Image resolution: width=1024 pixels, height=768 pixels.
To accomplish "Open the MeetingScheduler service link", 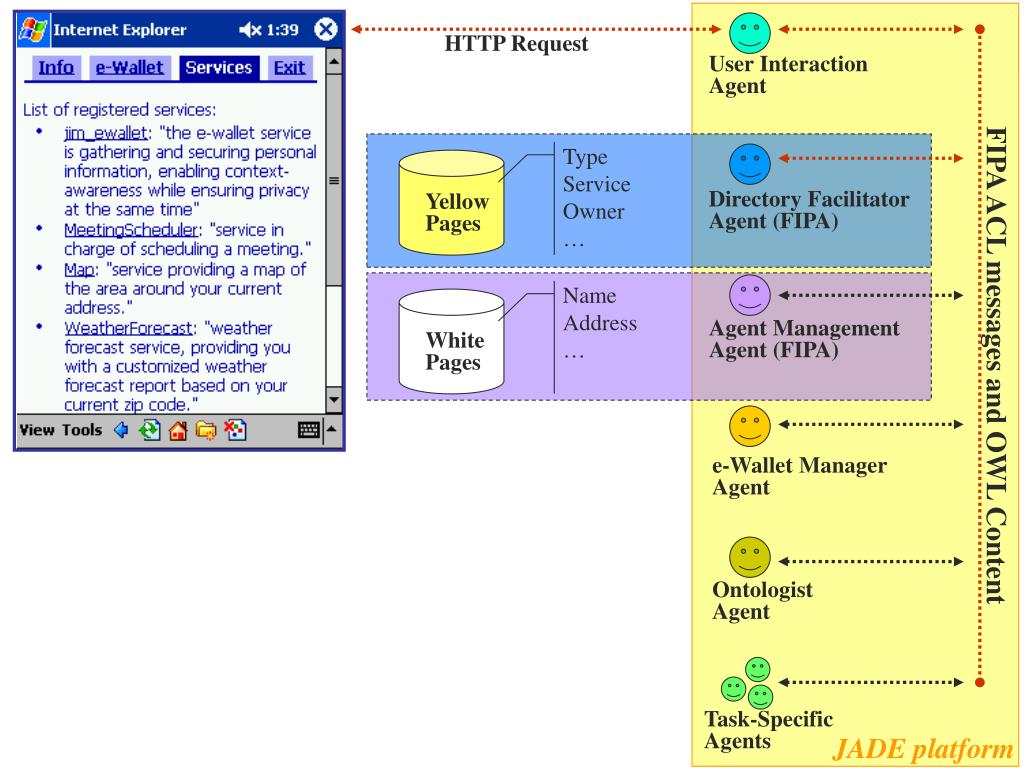I will click(x=131, y=230).
